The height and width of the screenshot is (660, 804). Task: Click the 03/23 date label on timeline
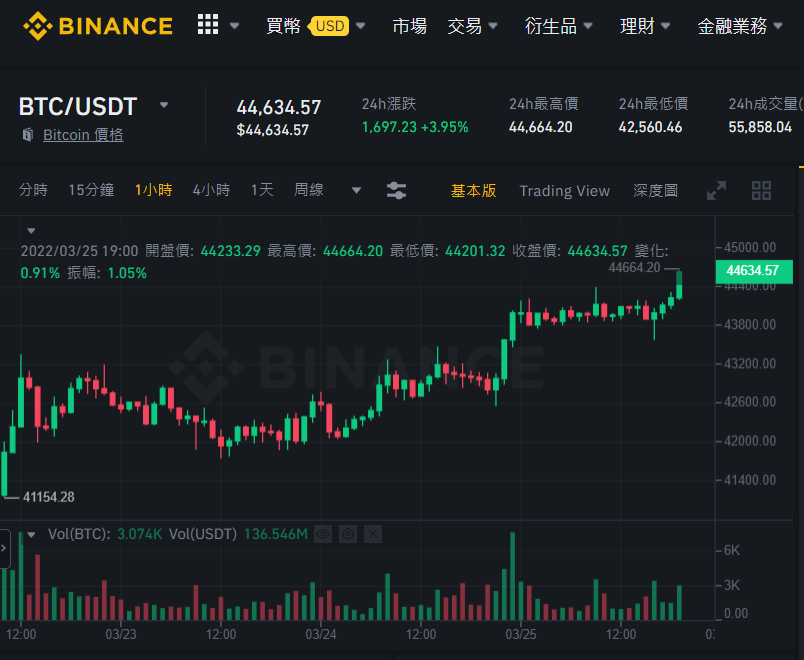(x=120, y=634)
